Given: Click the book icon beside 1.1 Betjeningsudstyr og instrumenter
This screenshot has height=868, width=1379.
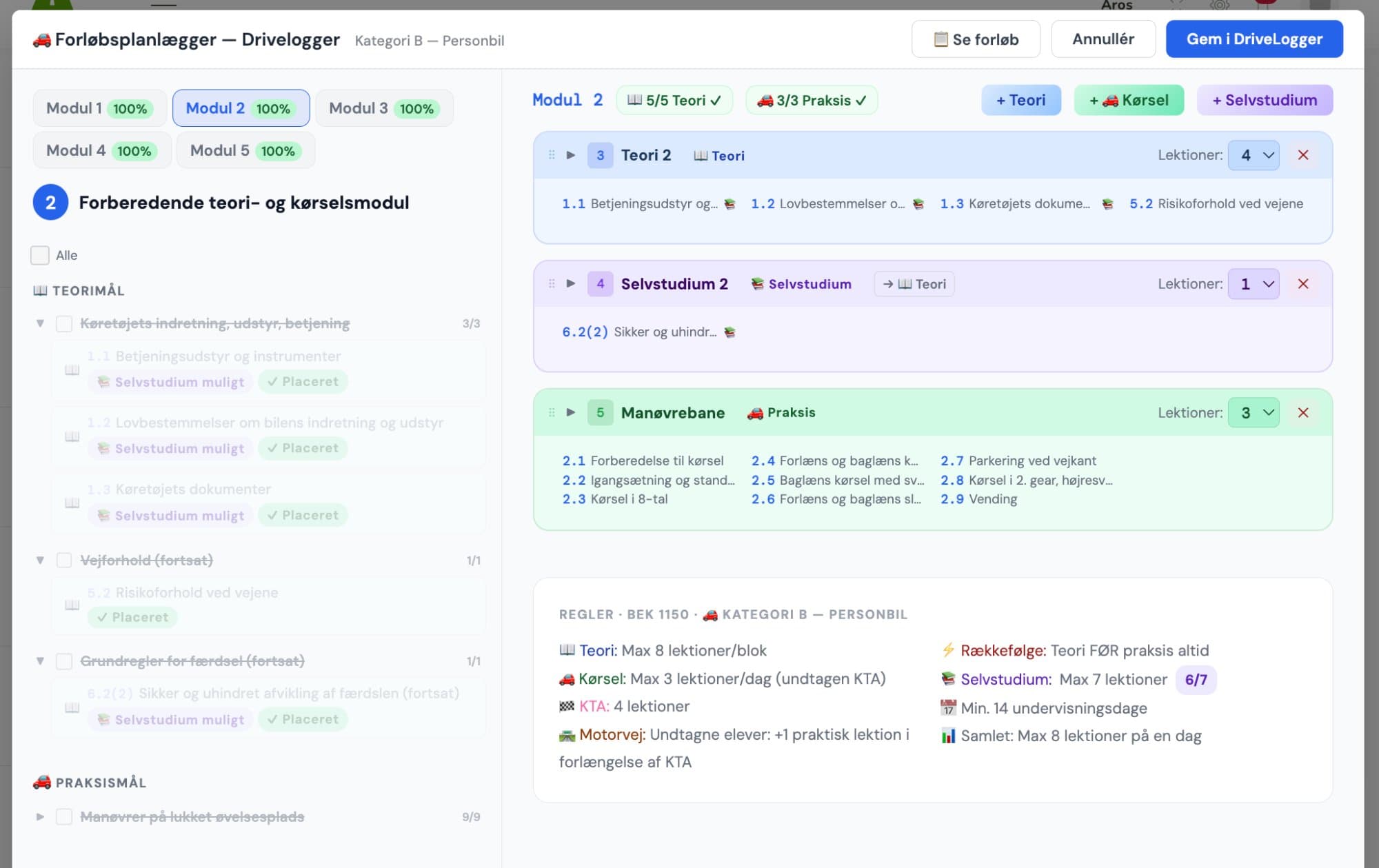Looking at the screenshot, I should pos(72,370).
